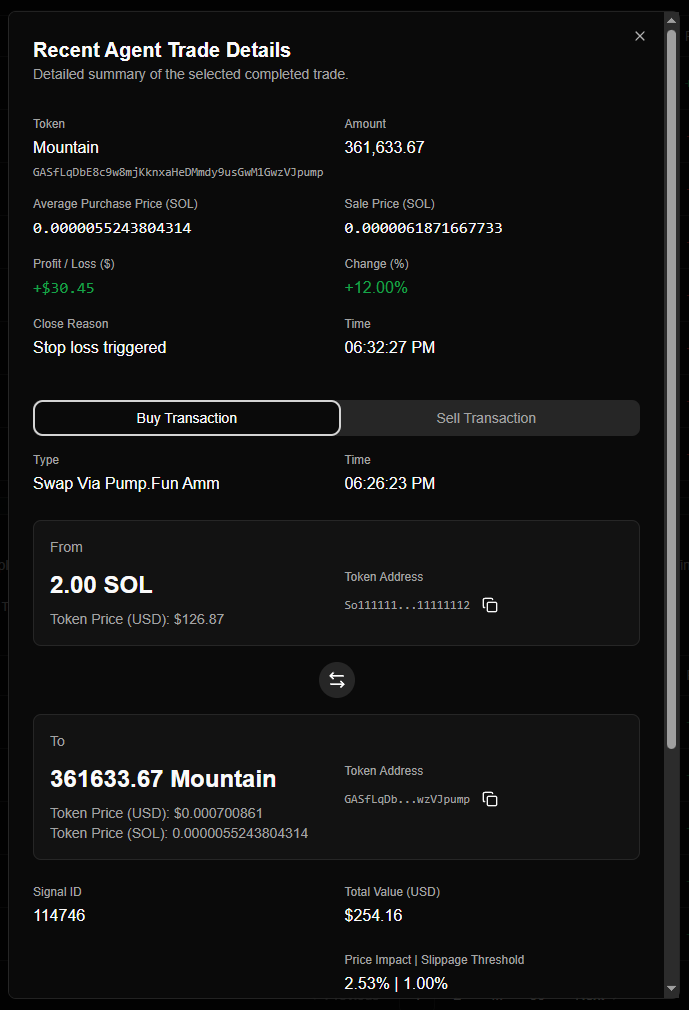Click the scrollbar down arrow
Screen dimensions: 689x1010
(x=671, y=988)
